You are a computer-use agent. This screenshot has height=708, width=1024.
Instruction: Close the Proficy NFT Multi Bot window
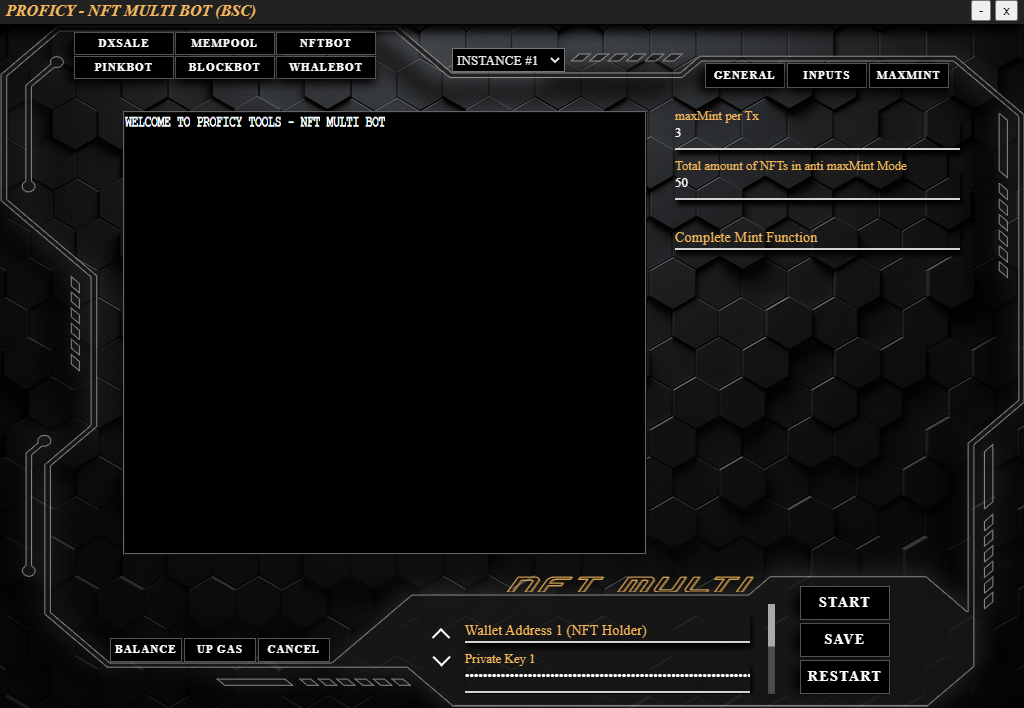1006,11
